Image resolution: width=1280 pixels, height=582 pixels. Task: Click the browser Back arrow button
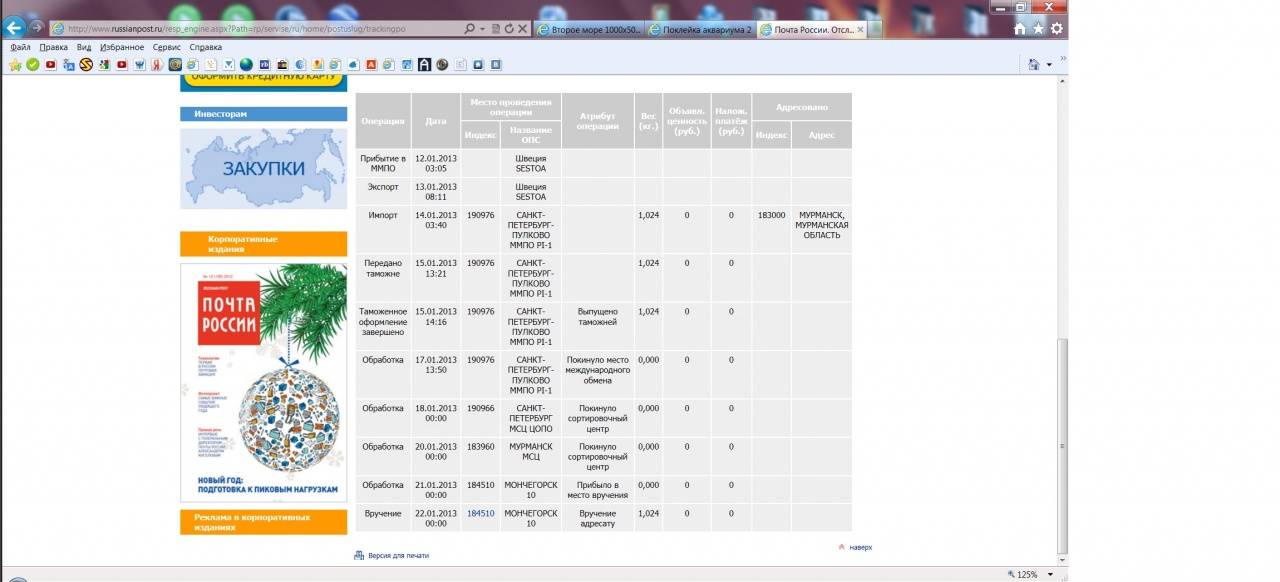coord(14,28)
